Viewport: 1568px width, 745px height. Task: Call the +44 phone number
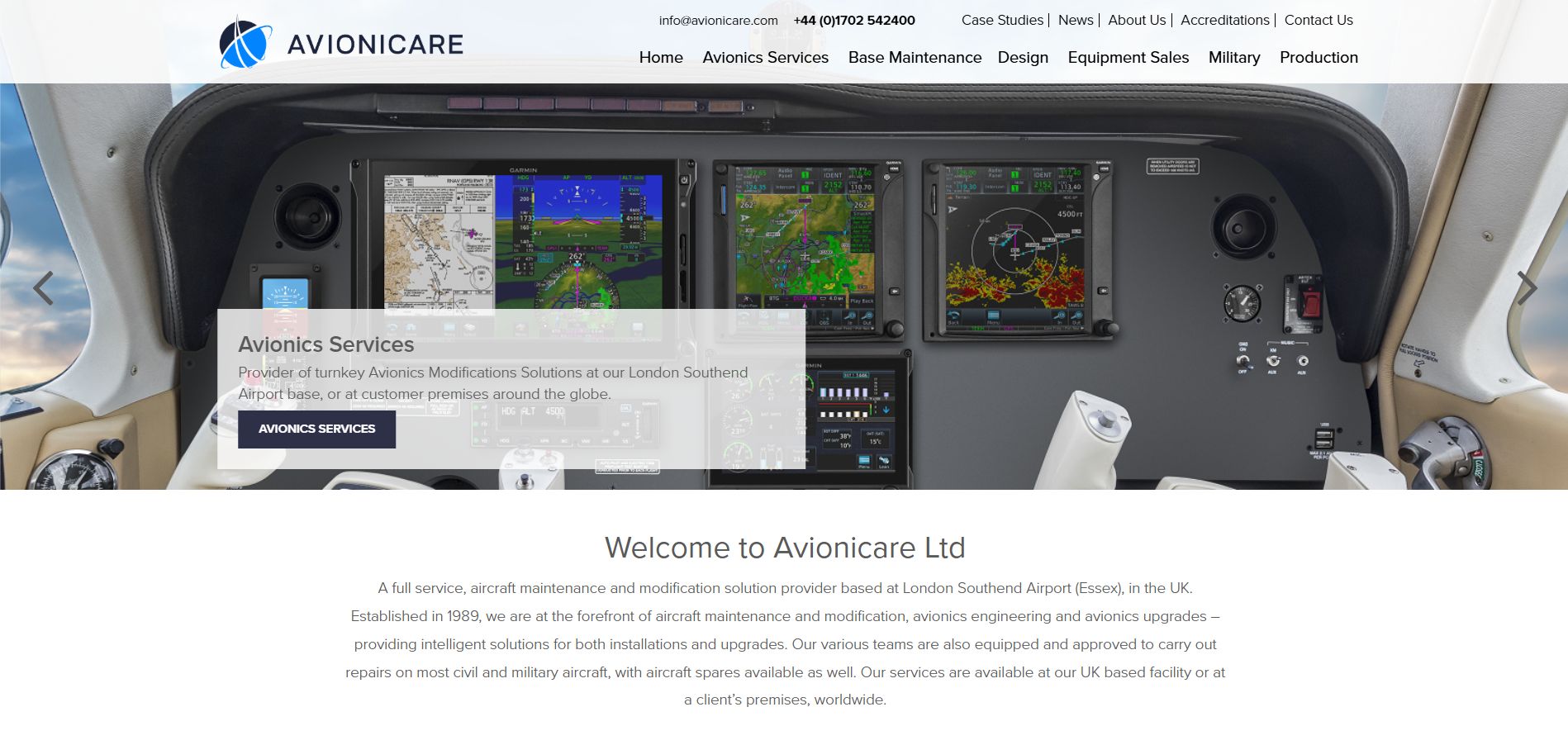pyautogui.click(x=853, y=20)
